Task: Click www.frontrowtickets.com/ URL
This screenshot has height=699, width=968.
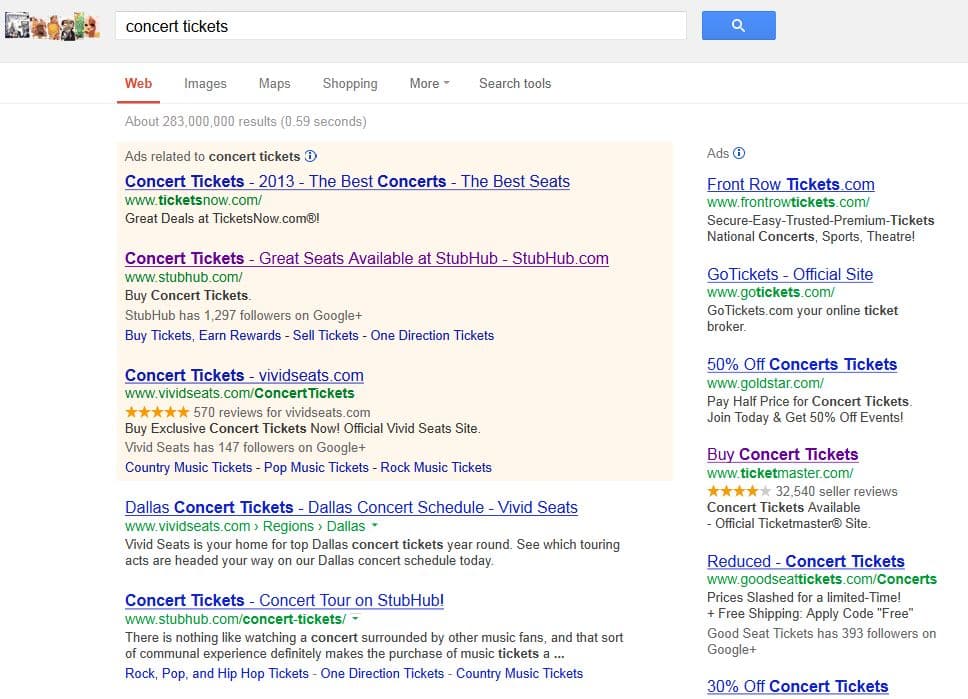Action: coord(788,203)
